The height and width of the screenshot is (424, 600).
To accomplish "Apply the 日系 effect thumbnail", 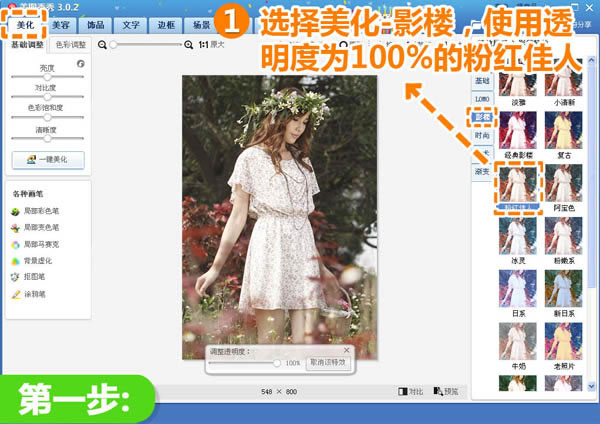I will (x=518, y=289).
